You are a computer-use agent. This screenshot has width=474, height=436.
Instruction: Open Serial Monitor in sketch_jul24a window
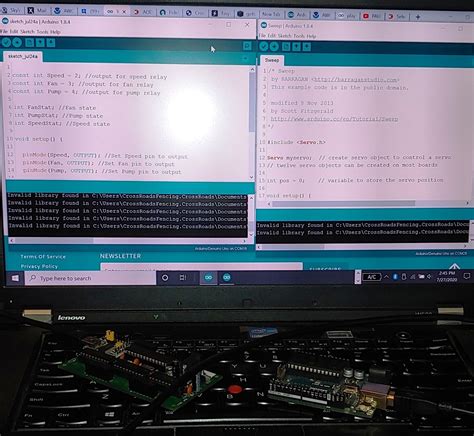point(247,46)
